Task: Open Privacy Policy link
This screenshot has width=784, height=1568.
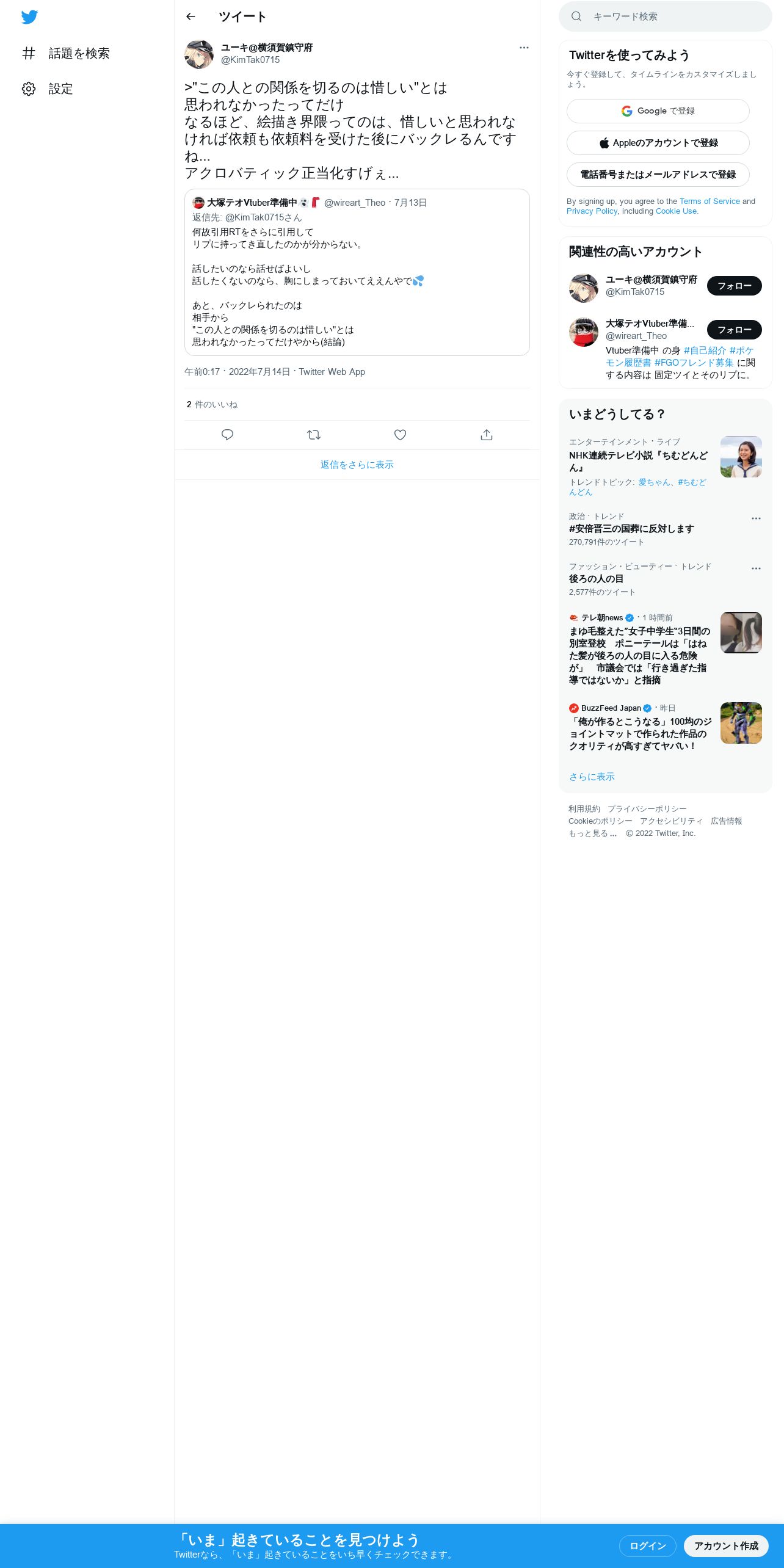Action: click(592, 211)
